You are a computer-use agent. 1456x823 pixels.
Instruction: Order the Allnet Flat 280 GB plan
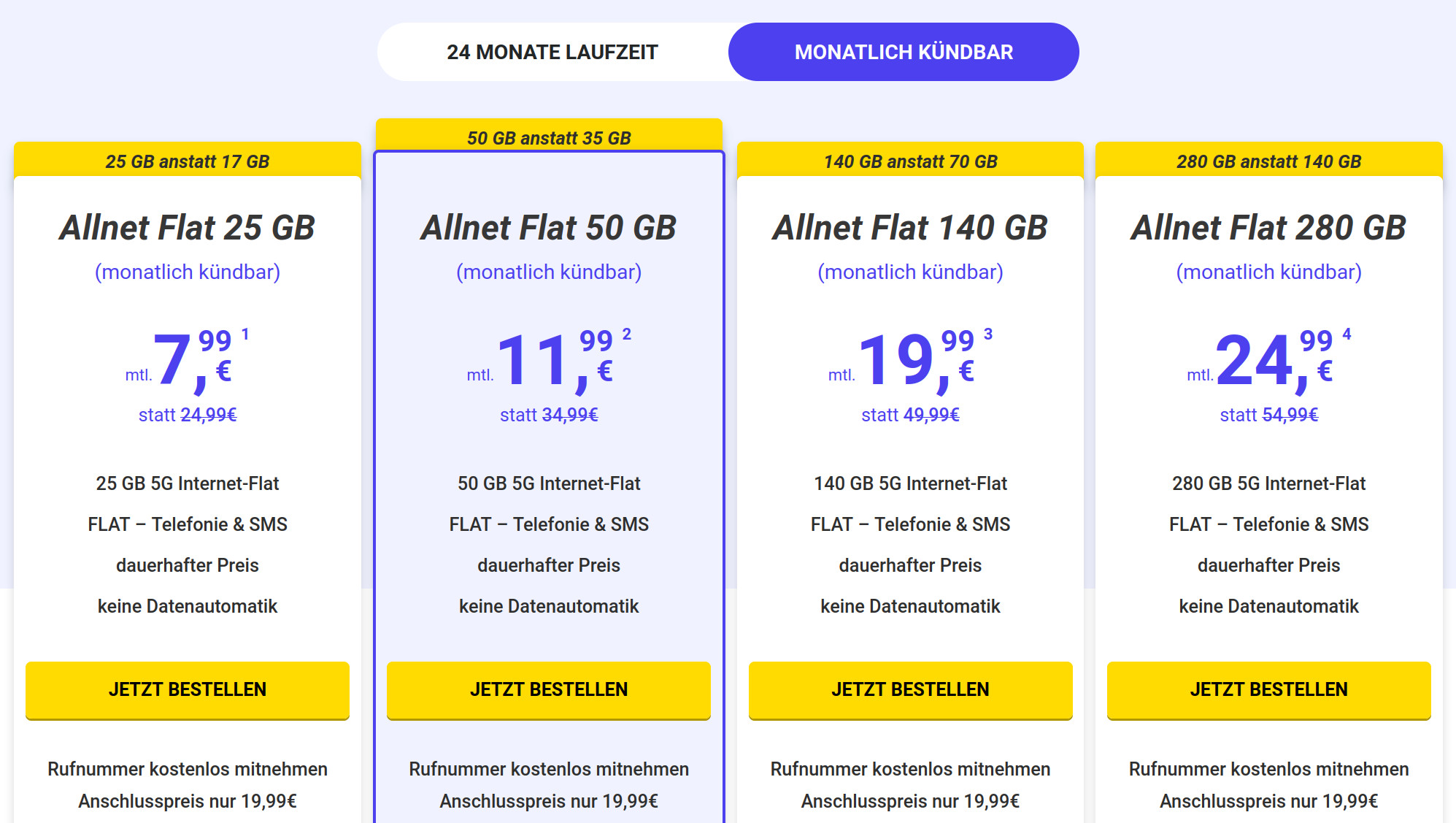[x=1268, y=689]
